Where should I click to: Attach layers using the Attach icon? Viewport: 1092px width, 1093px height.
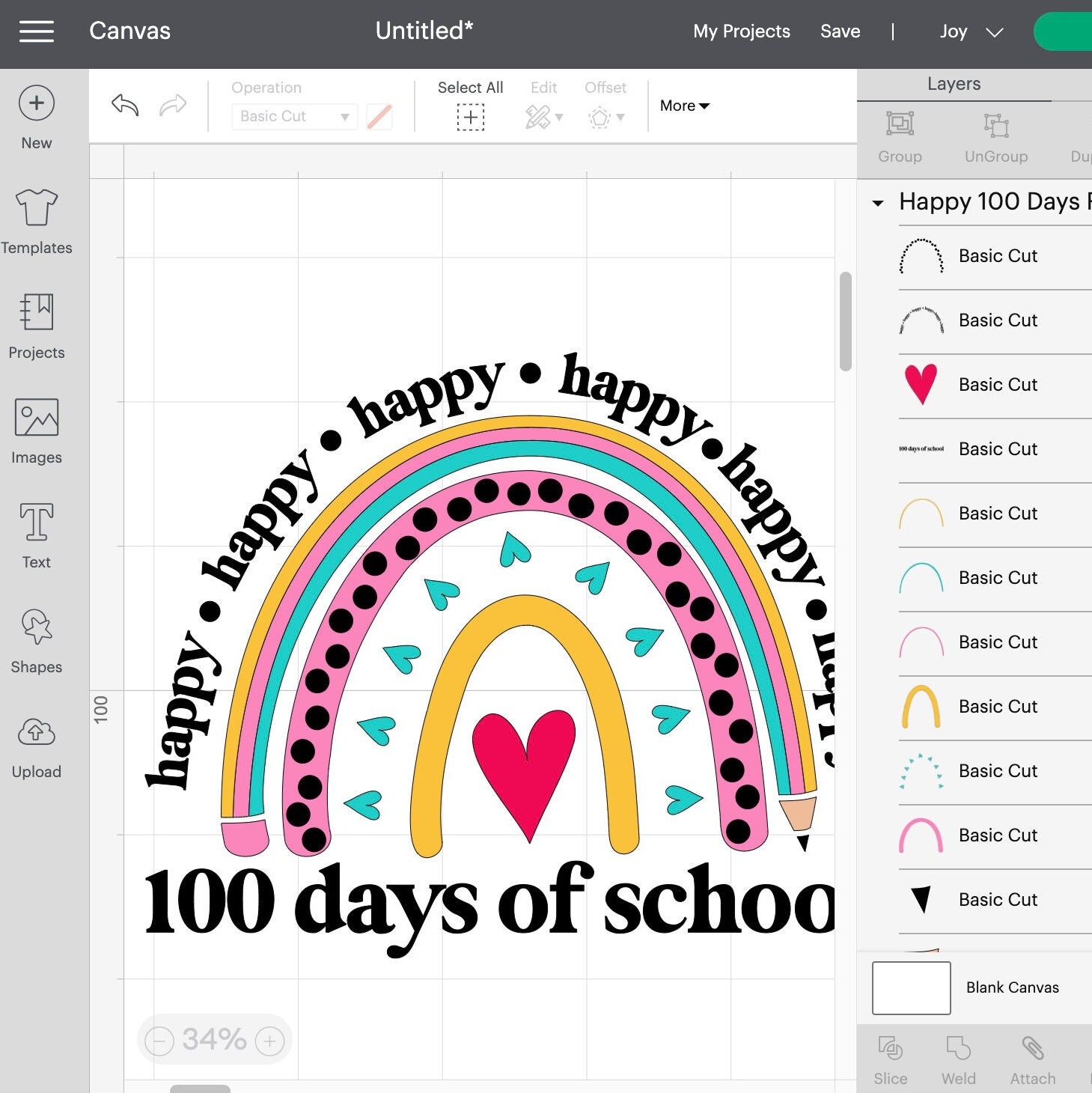(x=1031, y=1056)
